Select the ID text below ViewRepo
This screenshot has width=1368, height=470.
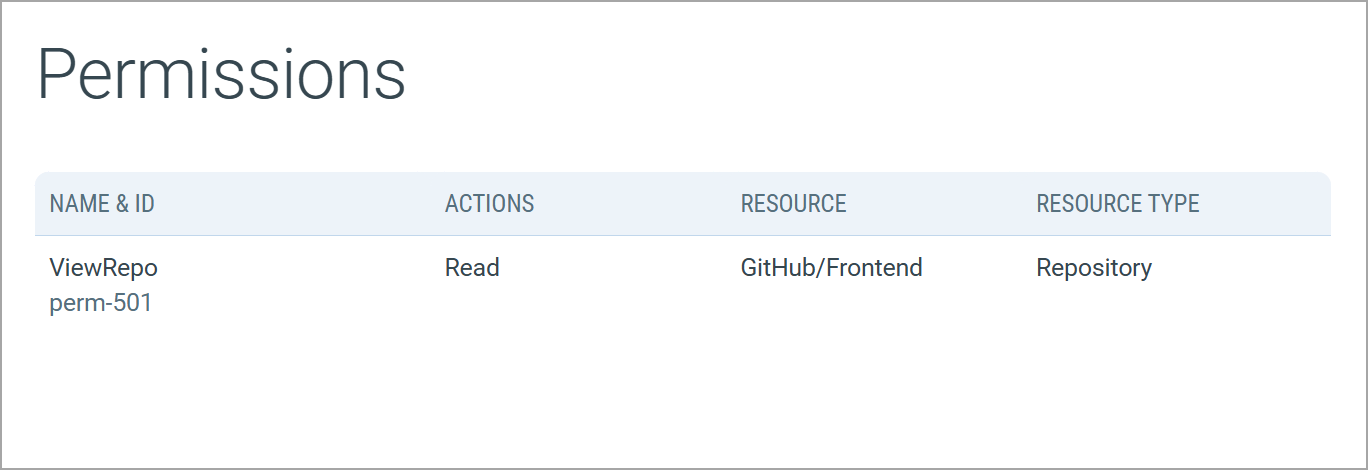100,303
